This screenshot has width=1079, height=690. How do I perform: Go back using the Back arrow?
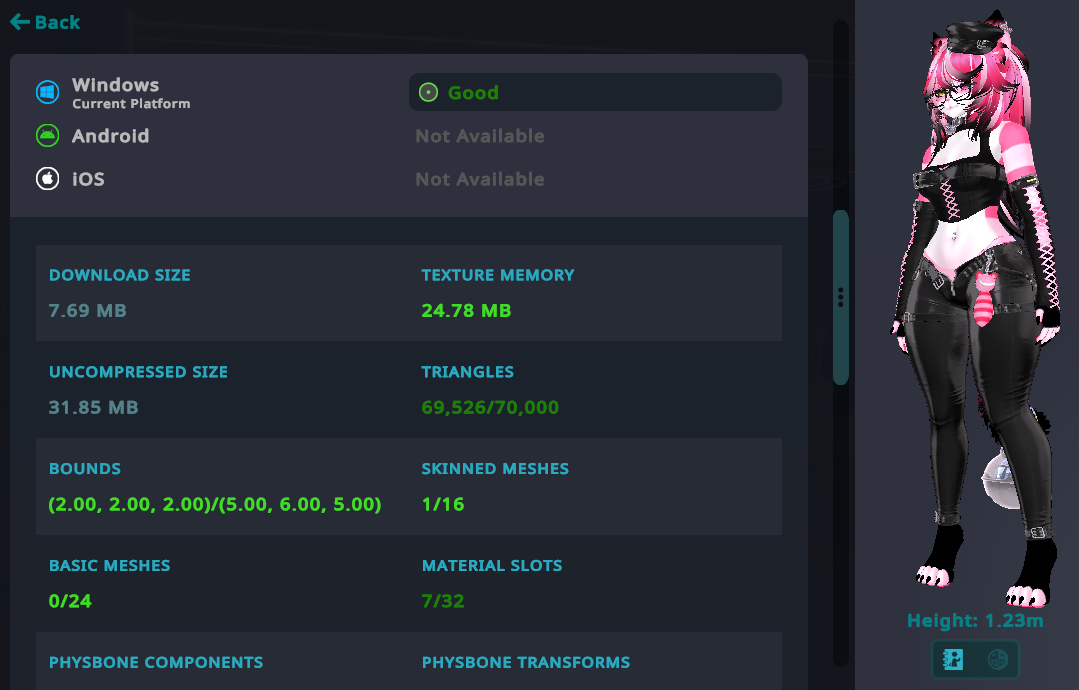coord(45,22)
